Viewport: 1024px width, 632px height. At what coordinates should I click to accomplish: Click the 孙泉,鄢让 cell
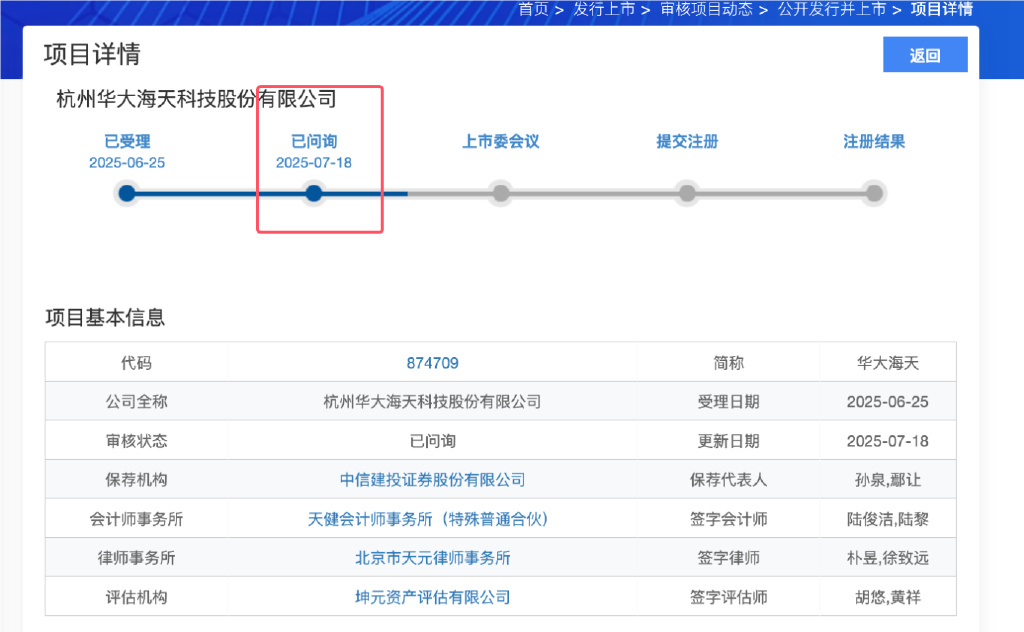[888, 480]
